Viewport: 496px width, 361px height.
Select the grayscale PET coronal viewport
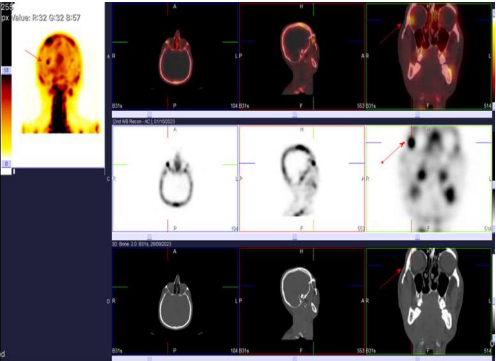tap(429, 179)
